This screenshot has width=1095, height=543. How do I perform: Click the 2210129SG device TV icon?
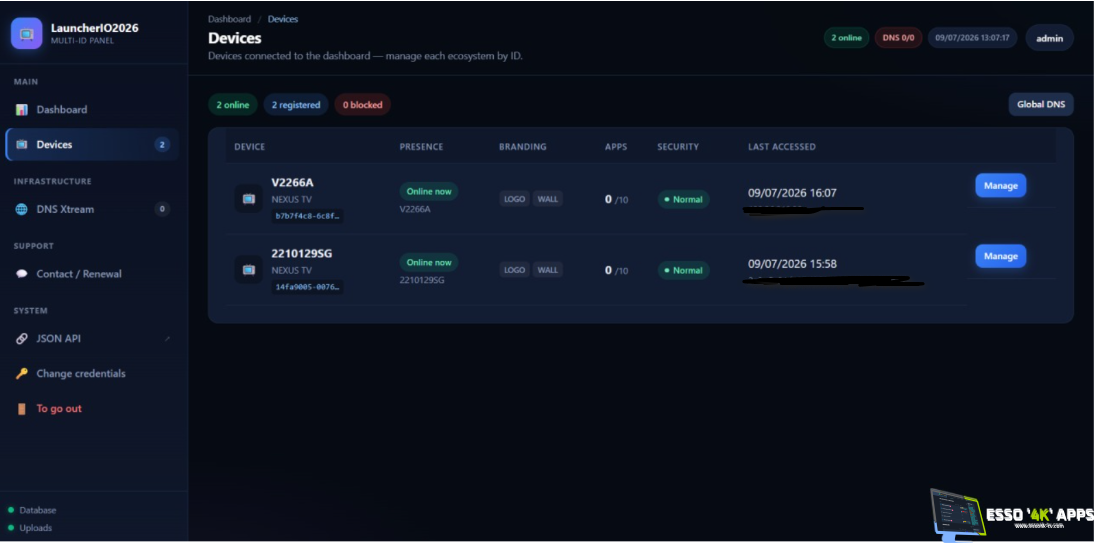point(249,269)
